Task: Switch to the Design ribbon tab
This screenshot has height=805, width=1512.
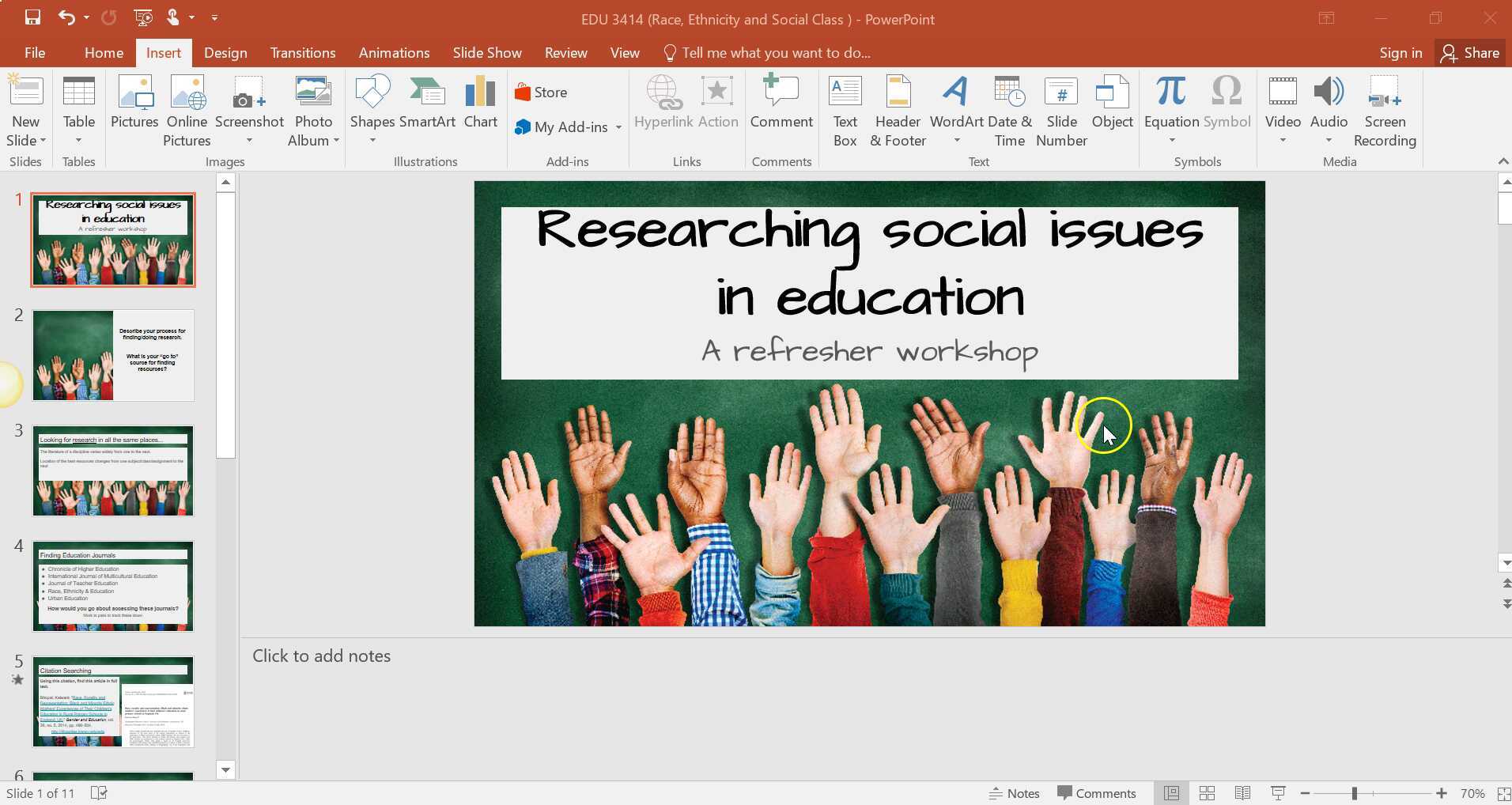Action: [x=225, y=52]
